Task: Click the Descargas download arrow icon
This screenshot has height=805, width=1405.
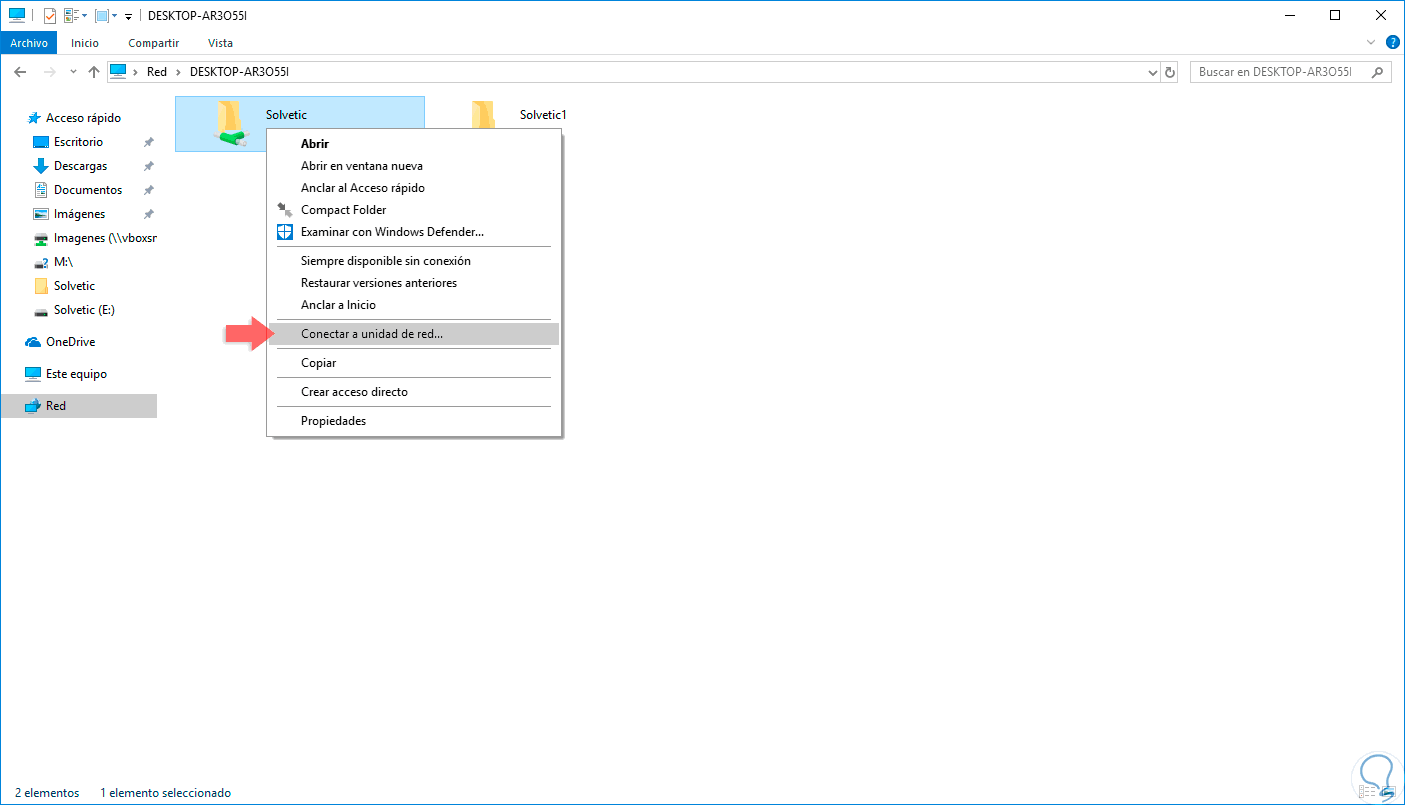Action: [x=41, y=166]
